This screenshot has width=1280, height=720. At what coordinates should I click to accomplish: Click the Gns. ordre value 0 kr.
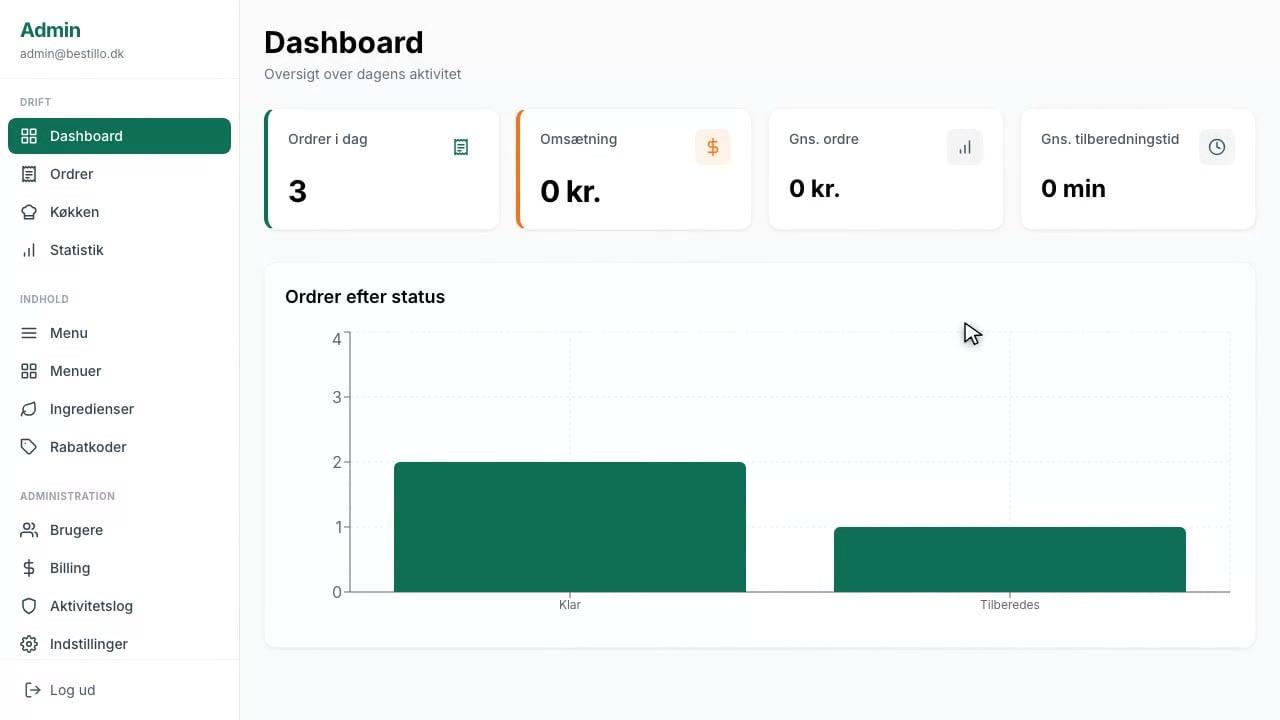click(816, 188)
